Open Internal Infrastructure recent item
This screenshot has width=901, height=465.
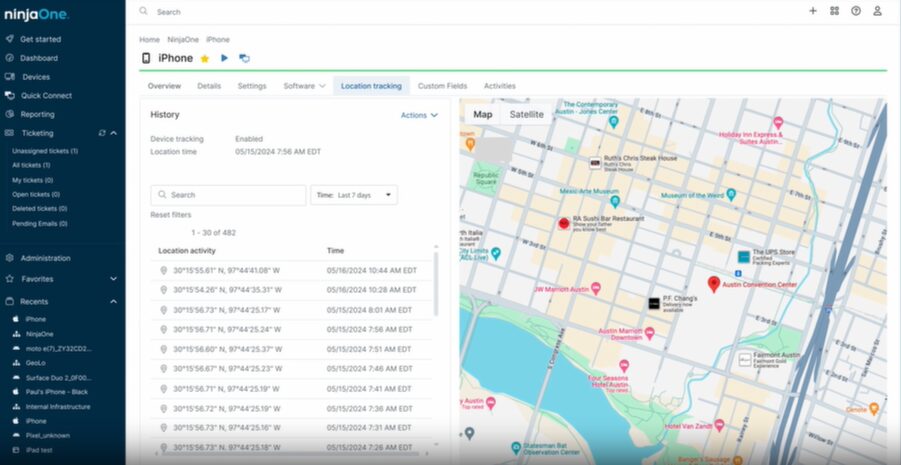(x=57, y=406)
